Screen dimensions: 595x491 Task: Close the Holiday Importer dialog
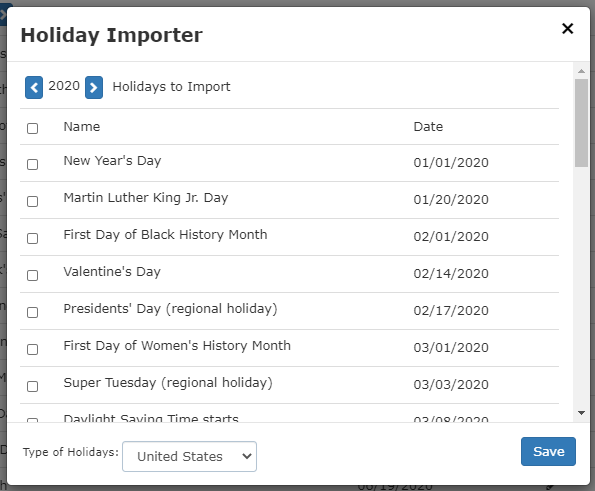pos(567,28)
